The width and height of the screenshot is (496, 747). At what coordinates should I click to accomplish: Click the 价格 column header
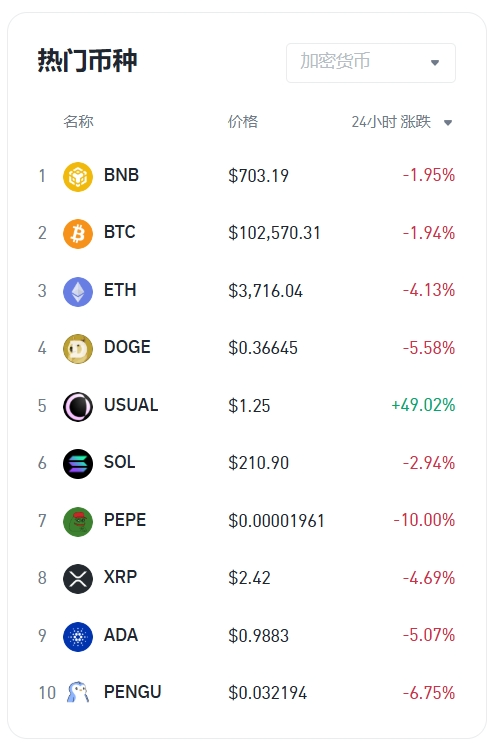[243, 121]
